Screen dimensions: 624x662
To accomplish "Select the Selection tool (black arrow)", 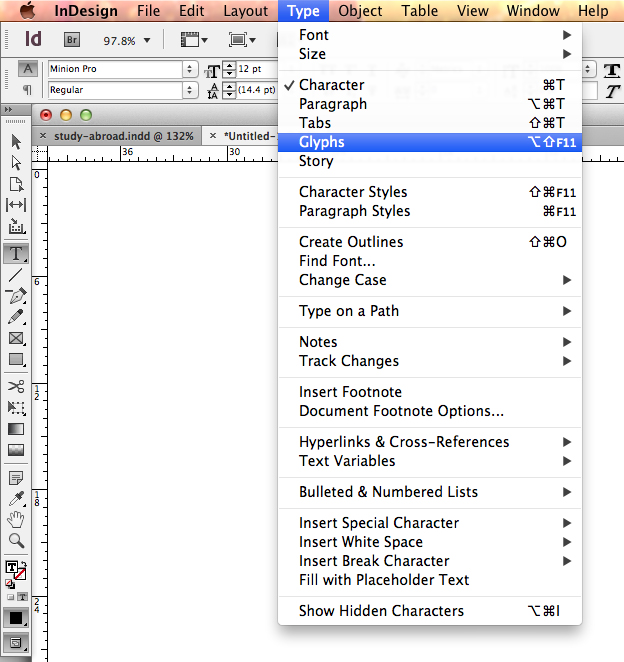I will pyautogui.click(x=16, y=141).
